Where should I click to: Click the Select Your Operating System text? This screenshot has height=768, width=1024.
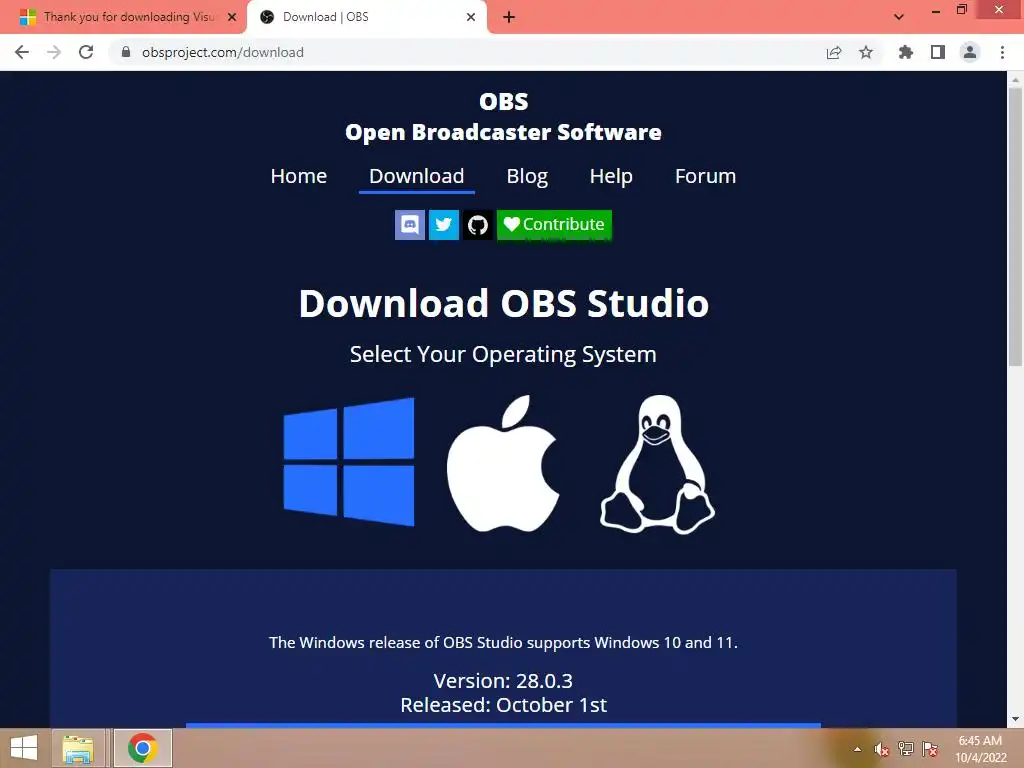(x=503, y=355)
